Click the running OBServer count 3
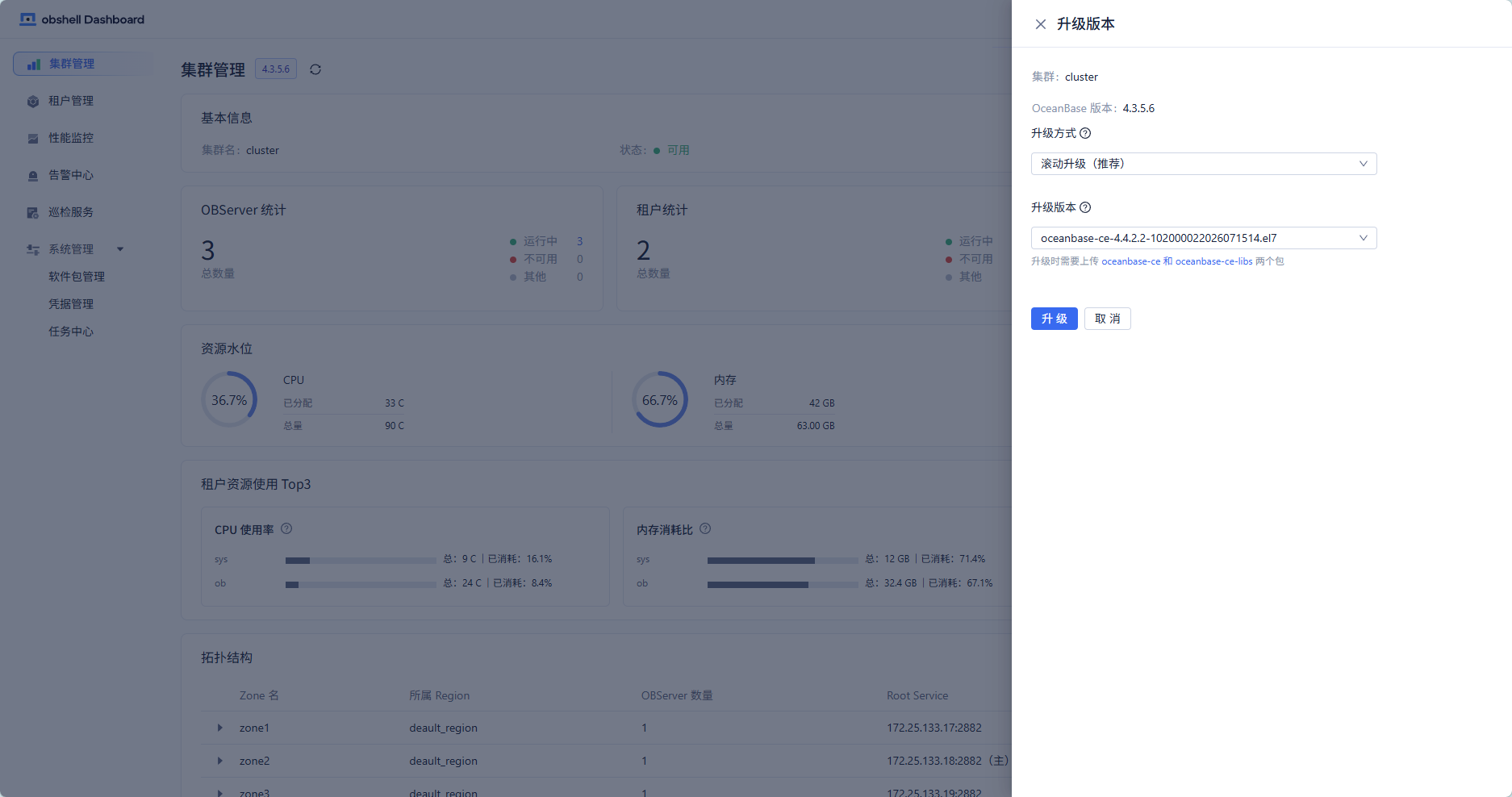This screenshot has height=797, width=1512. click(579, 241)
